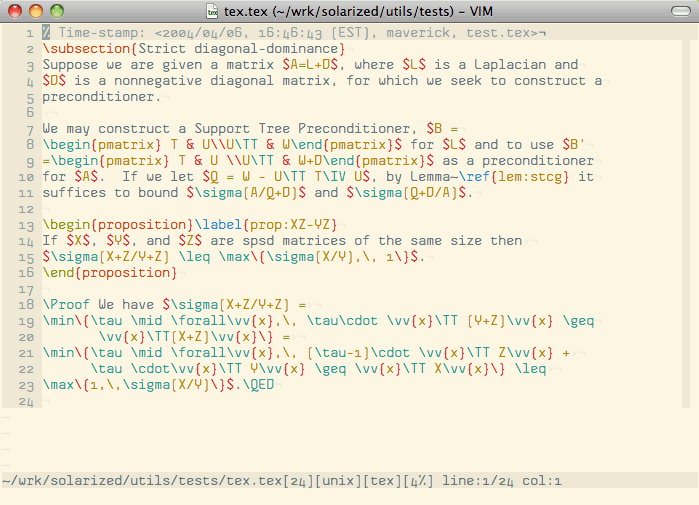Click the word preconditioner. on line 5
The image size is (699, 505).
[x=101, y=97]
